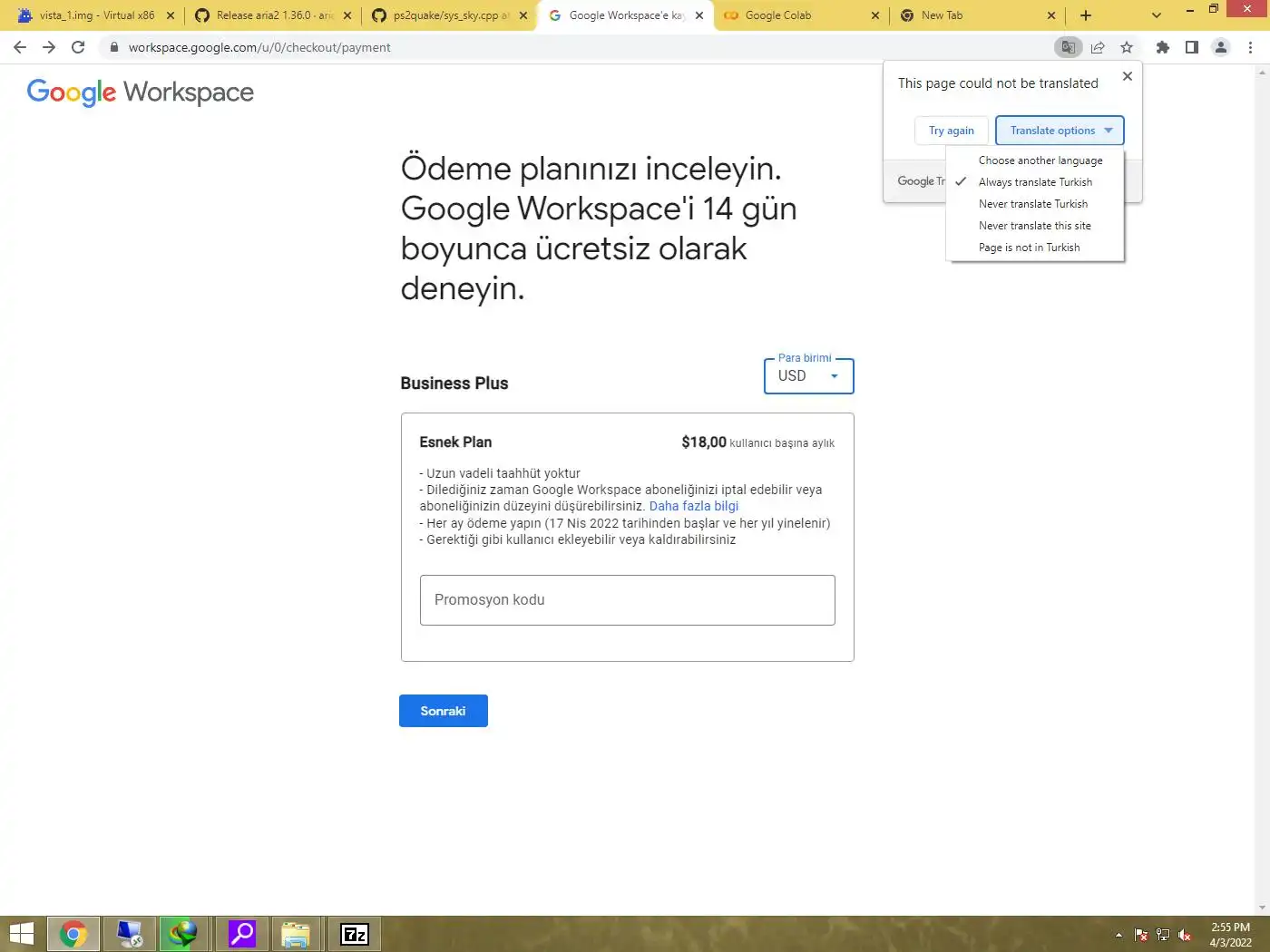Image resolution: width=1270 pixels, height=952 pixels.
Task: Close the vista_1.img tab
Action: coord(171,15)
